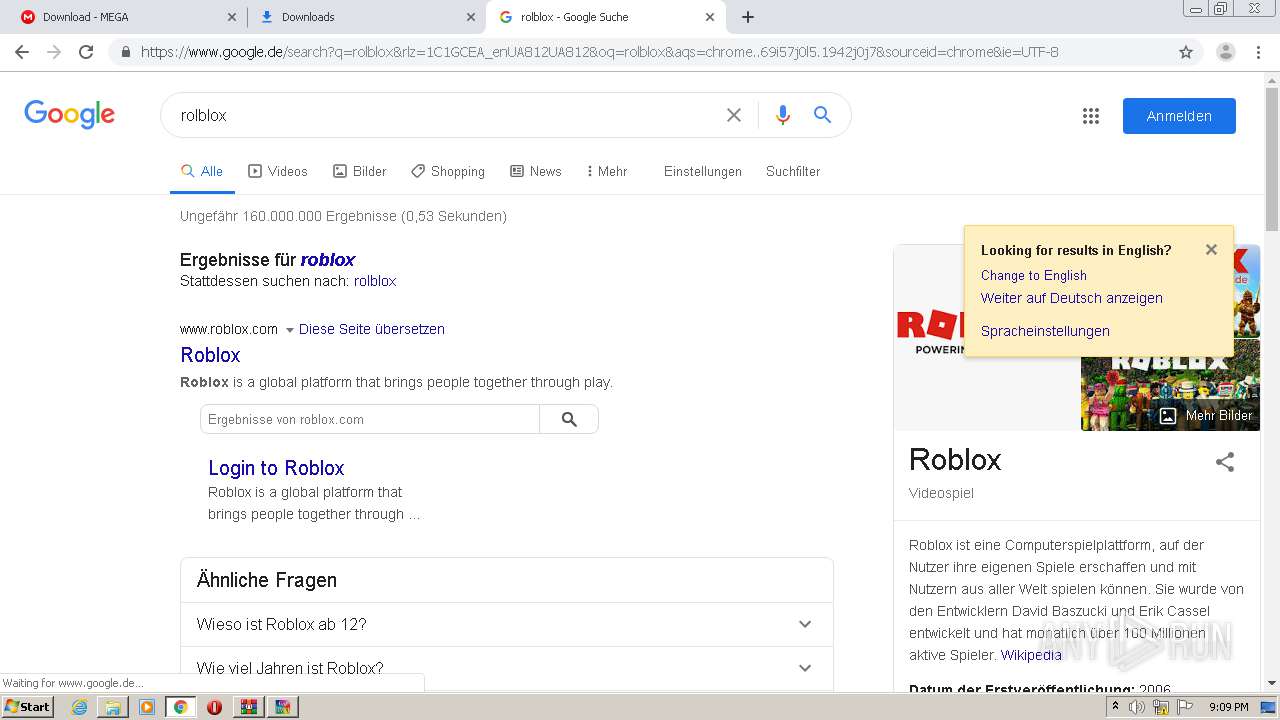Click the corrected roblox suggestion link
Image resolution: width=1280 pixels, height=720 pixels.
pos(328,260)
